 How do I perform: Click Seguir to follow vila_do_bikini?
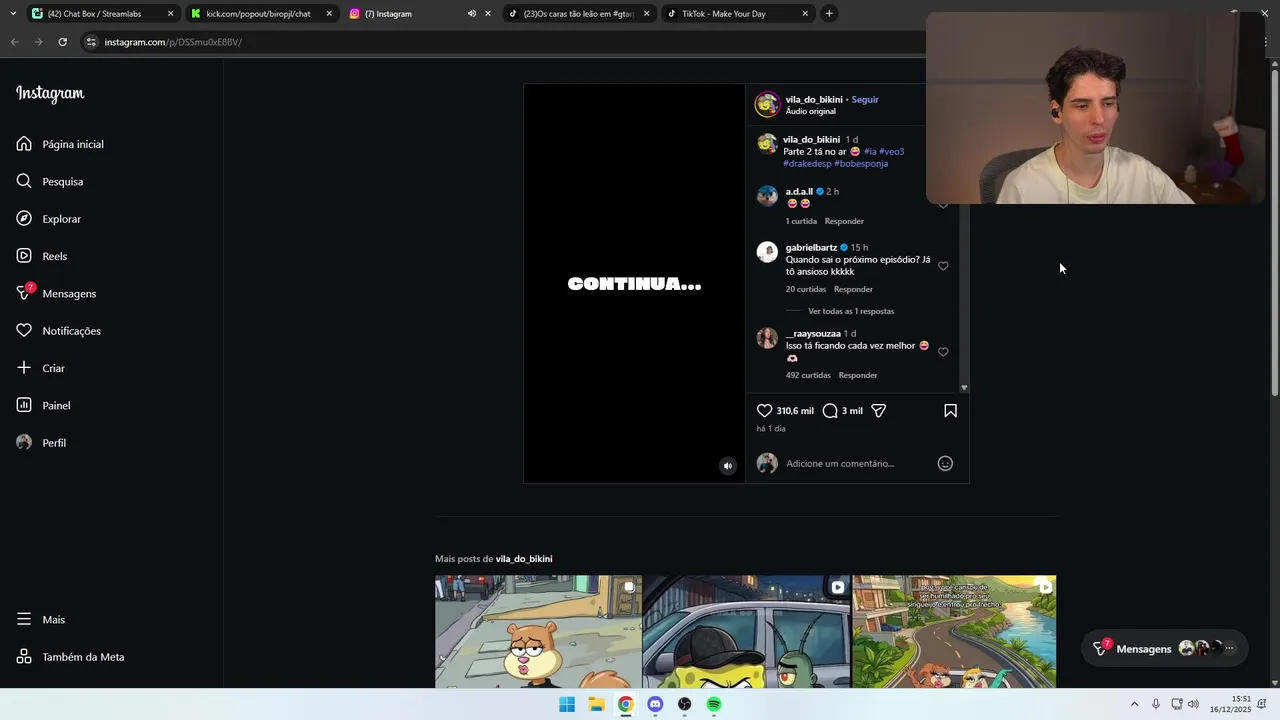[x=865, y=99]
